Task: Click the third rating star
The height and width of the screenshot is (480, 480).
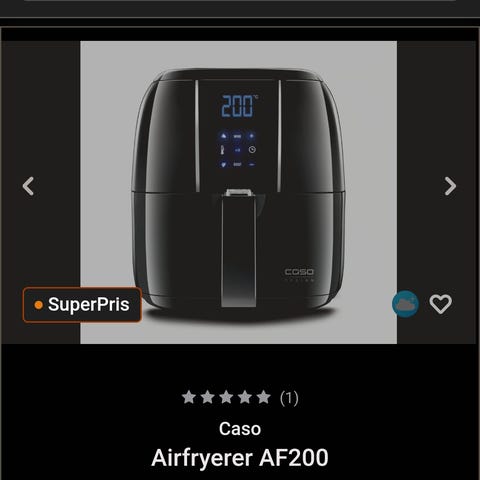Action: pos(226,397)
